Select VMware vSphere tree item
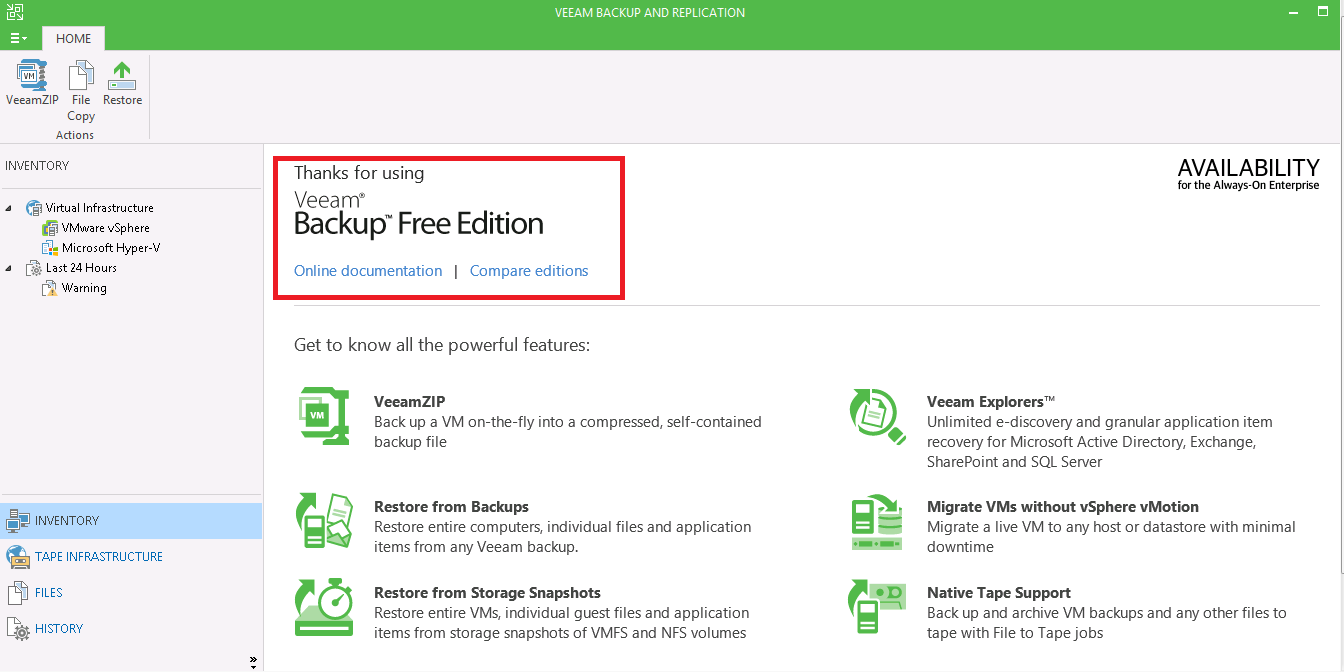The width and height of the screenshot is (1344, 672). 105,228
